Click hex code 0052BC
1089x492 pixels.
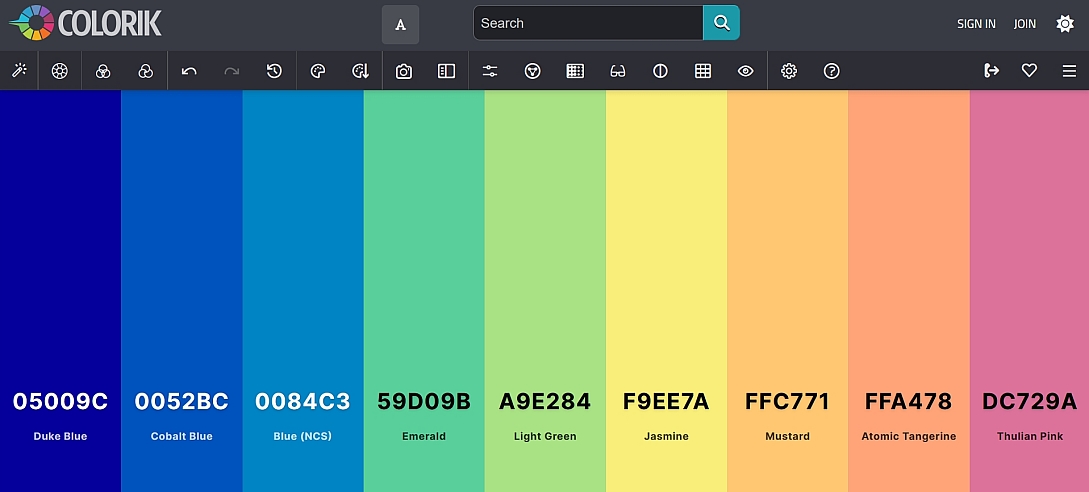click(181, 401)
